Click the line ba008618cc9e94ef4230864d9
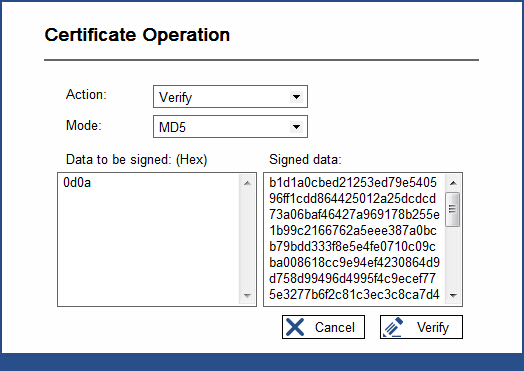524x371 pixels. [354, 263]
